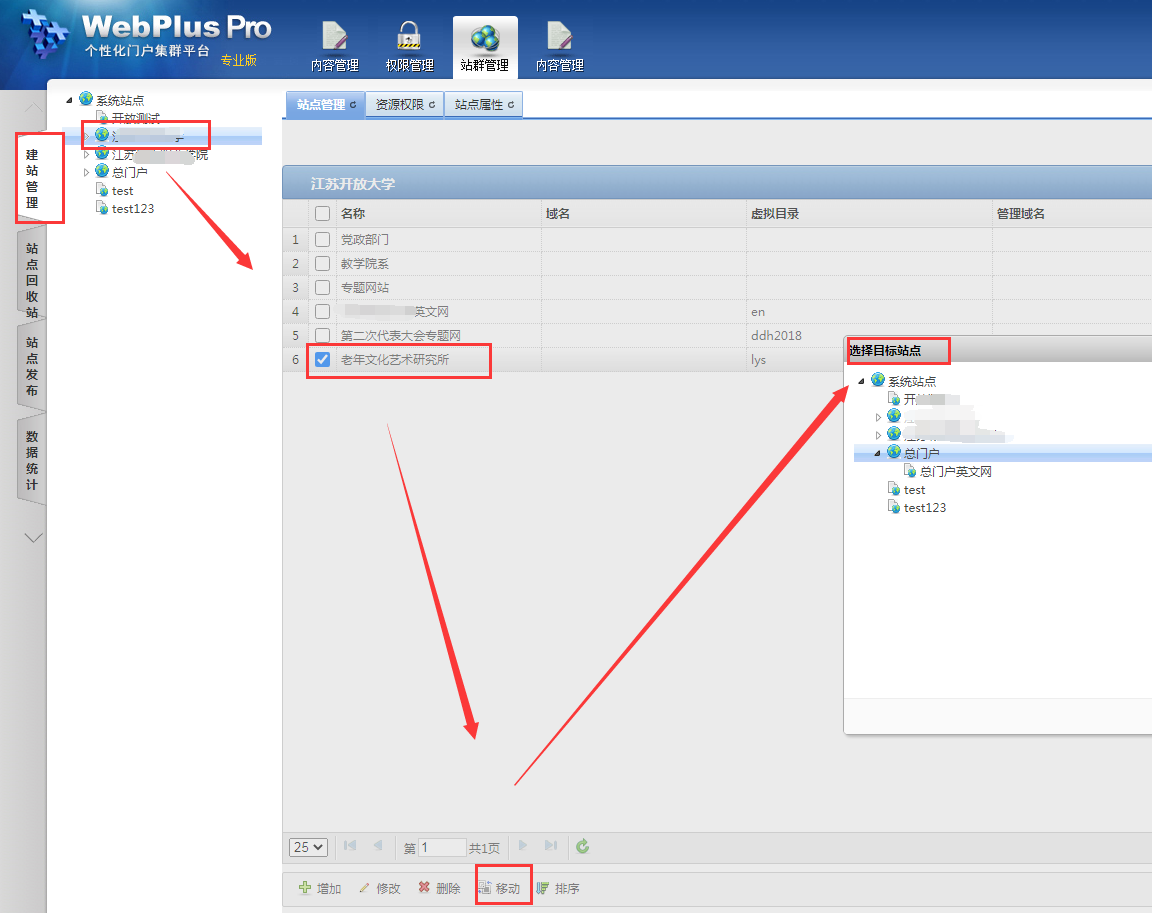Viewport: 1152px width, 913px height.
Task: Open the 权限管理 lock icon
Action: [409, 37]
